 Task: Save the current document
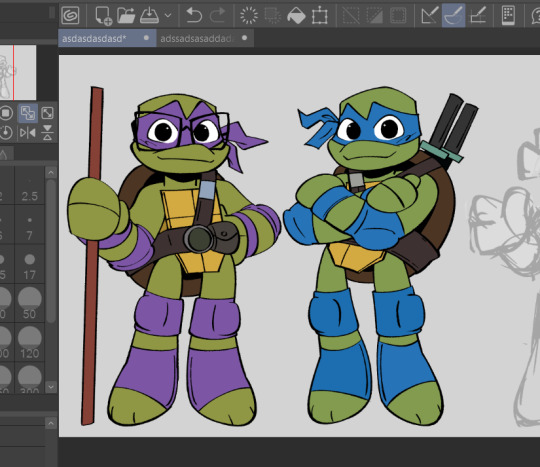[149, 15]
